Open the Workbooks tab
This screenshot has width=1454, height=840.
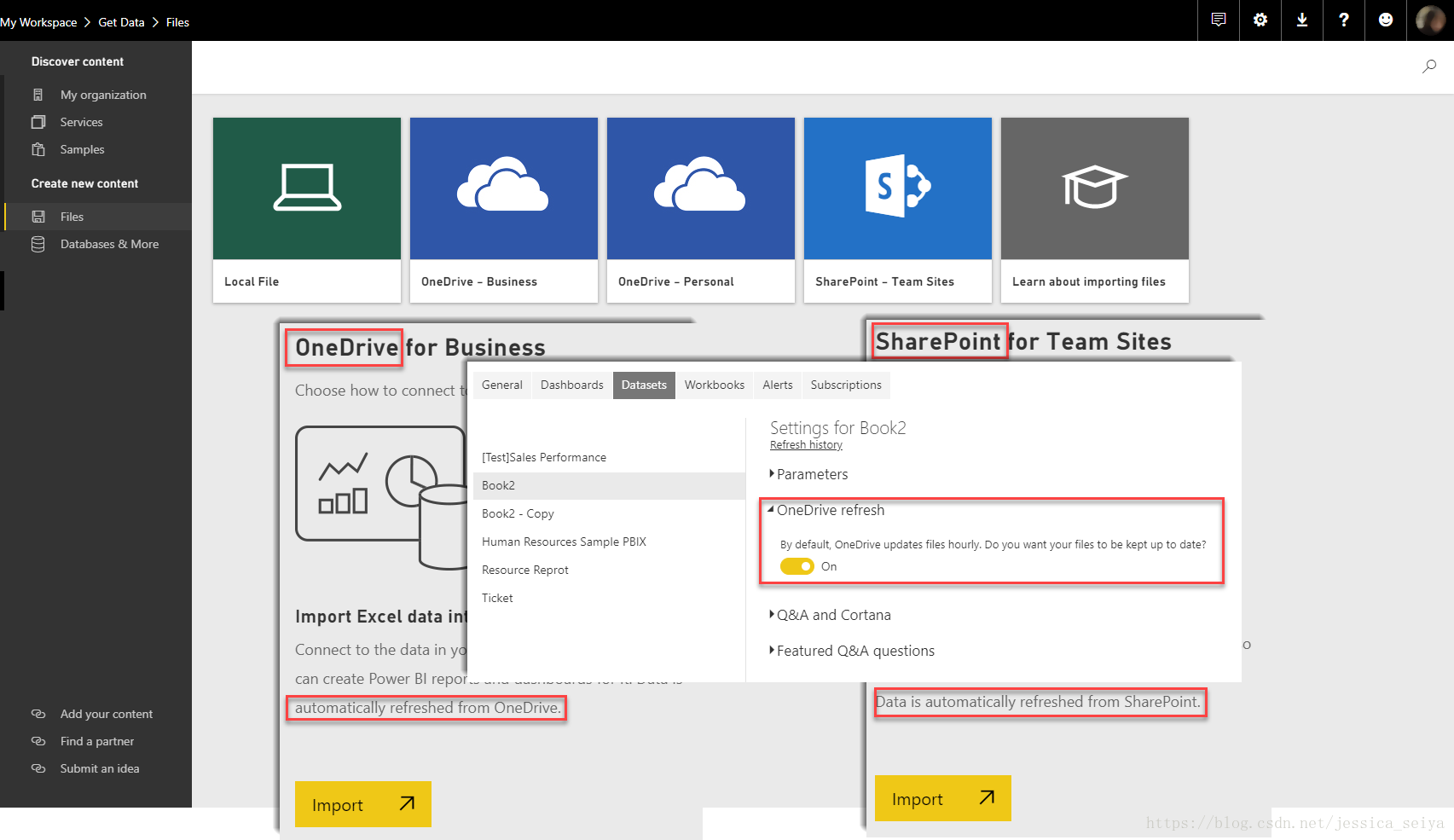coord(715,385)
